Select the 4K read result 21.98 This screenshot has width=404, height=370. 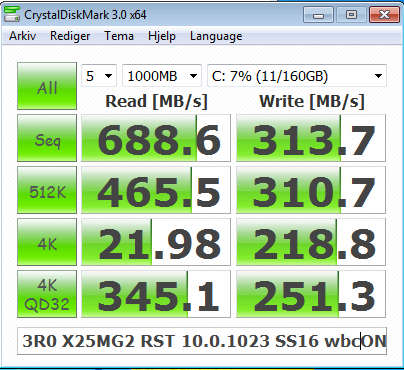(156, 242)
